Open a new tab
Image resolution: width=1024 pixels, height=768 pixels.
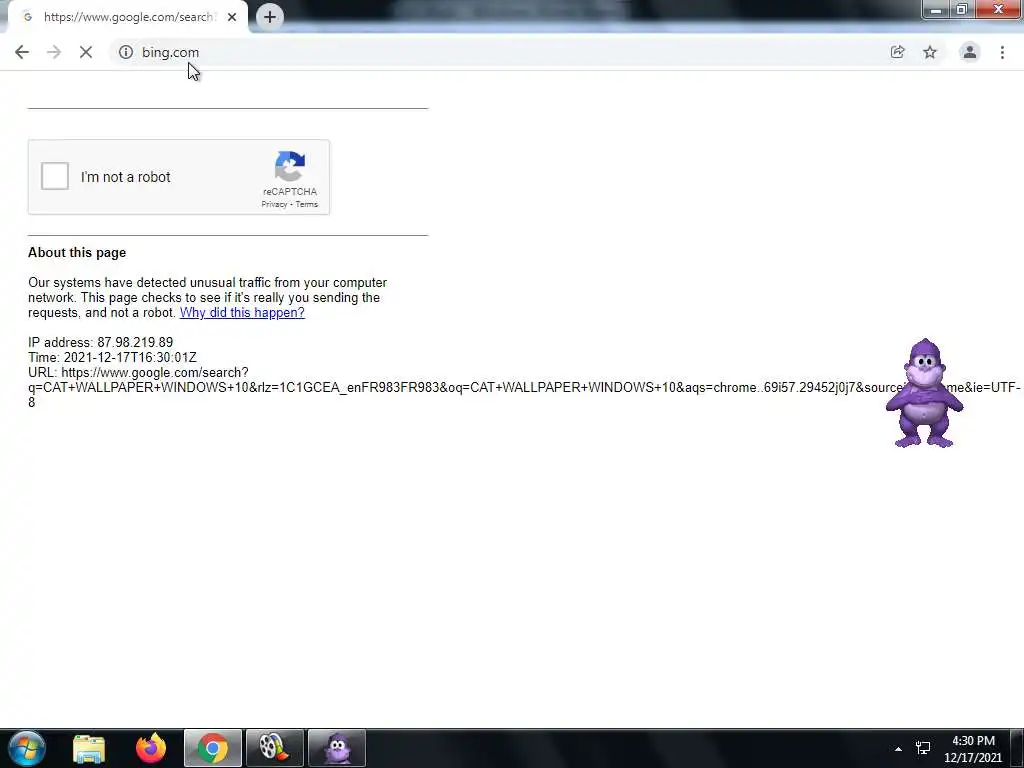click(x=270, y=17)
